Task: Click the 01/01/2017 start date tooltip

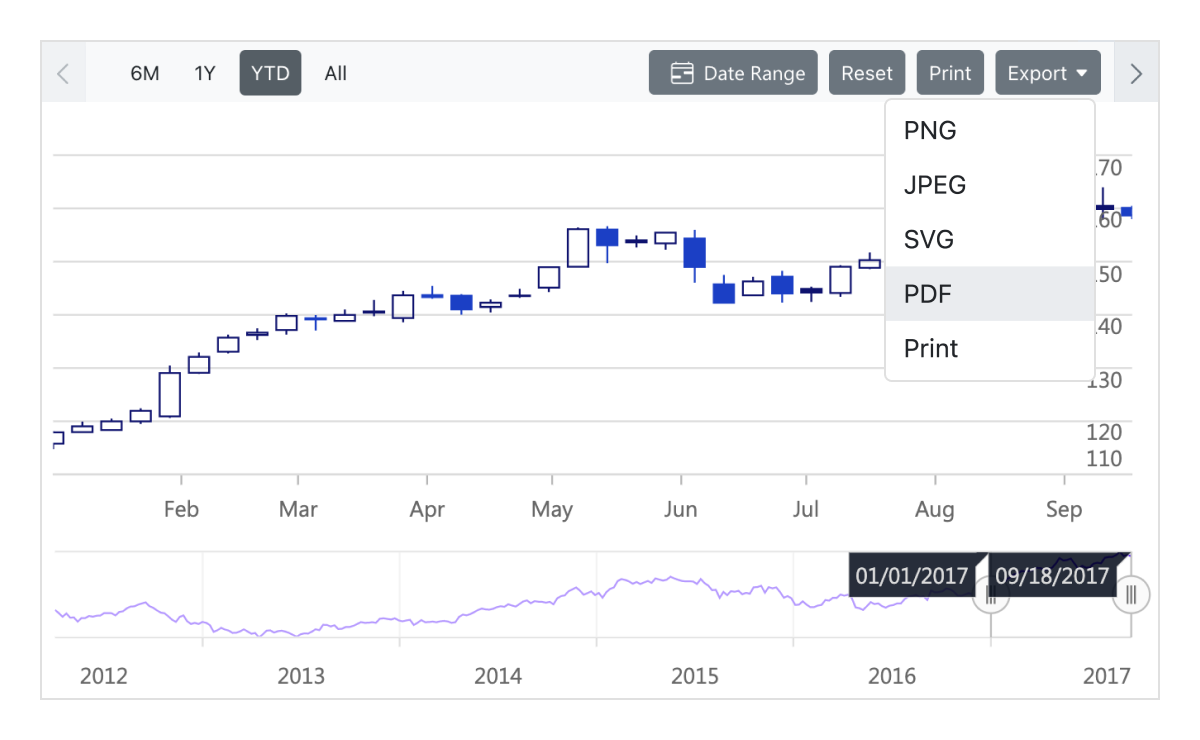Action: click(x=912, y=576)
